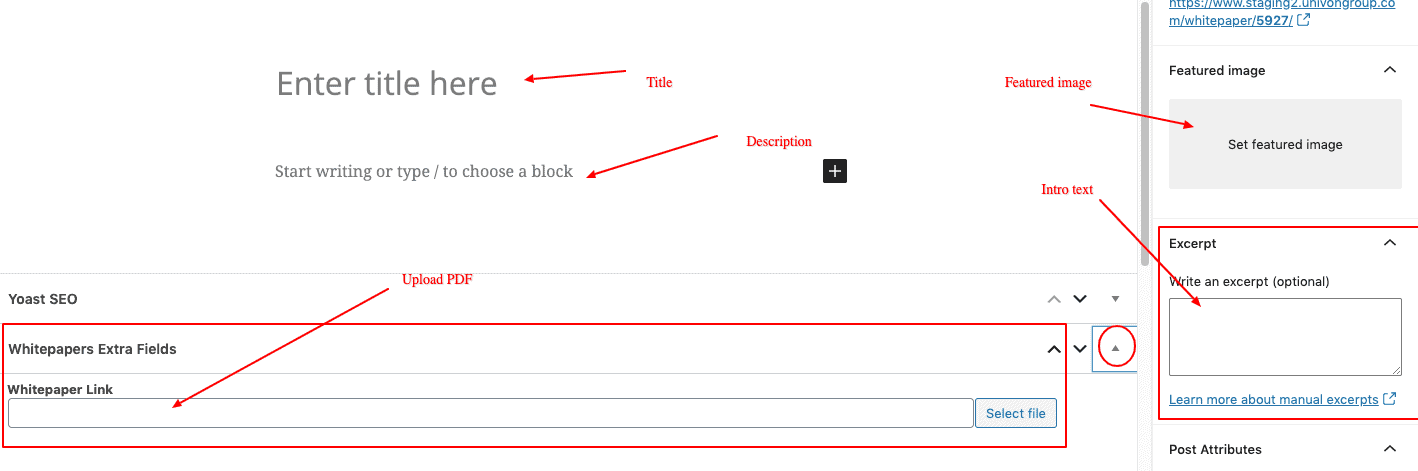Viewport: 1418px width, 471px height.
Task: Click the greyed move-up arrow for Yoast SEO
Action: point(1053,299)
